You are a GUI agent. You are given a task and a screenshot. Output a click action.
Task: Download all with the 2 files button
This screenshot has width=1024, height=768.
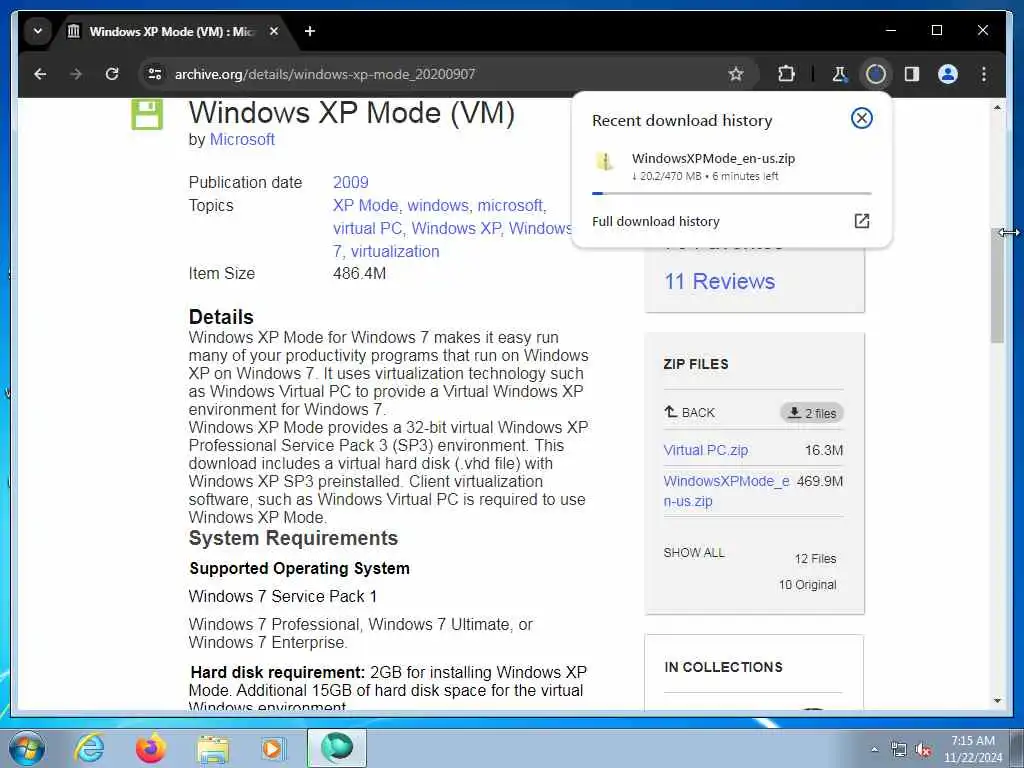(812, 413)
